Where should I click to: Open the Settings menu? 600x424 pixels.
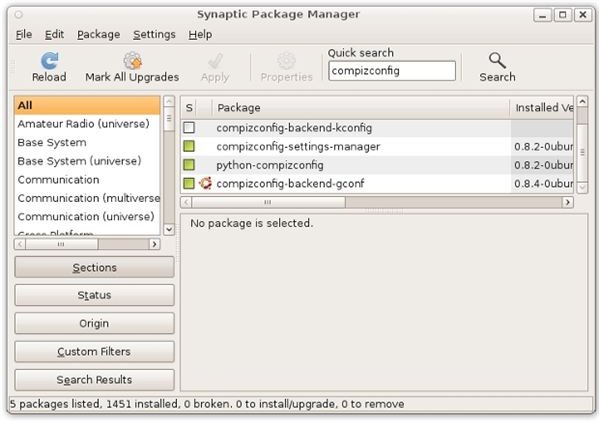(x=154, y=34)
